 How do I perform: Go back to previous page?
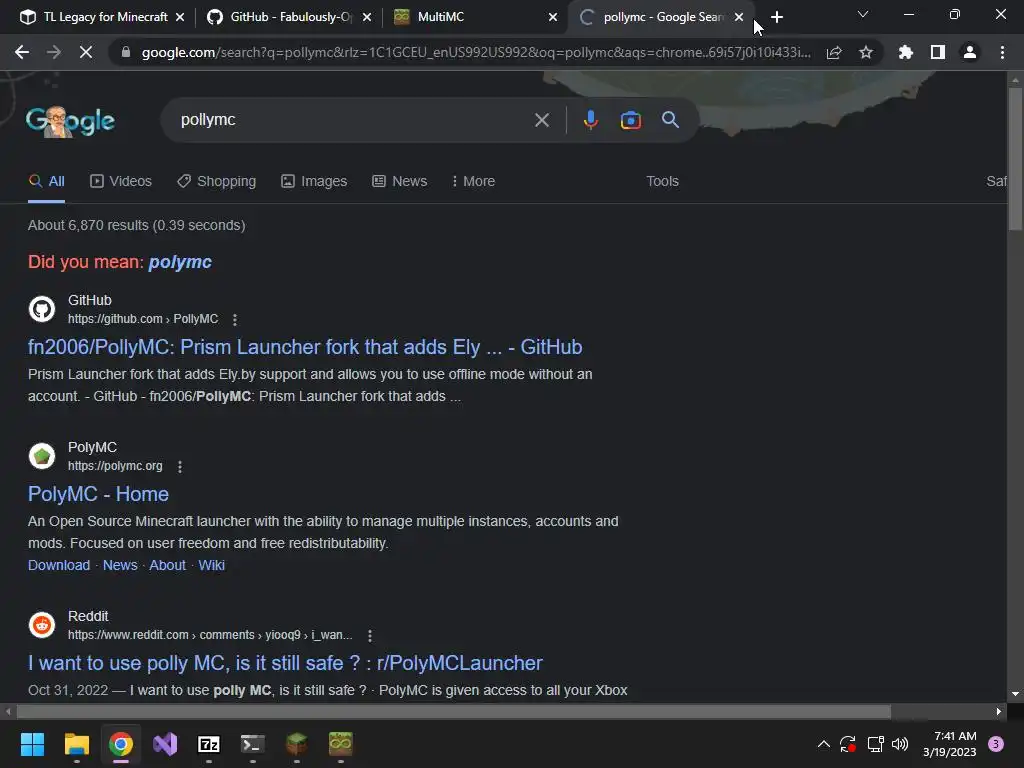point(22,52)
